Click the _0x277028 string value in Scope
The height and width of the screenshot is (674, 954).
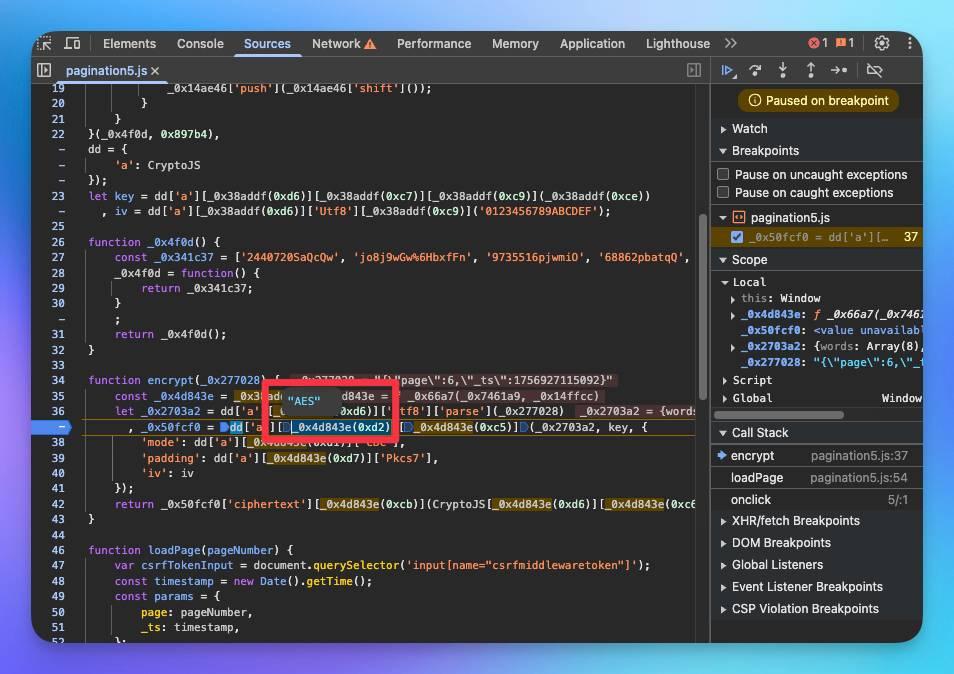(867, 363)
